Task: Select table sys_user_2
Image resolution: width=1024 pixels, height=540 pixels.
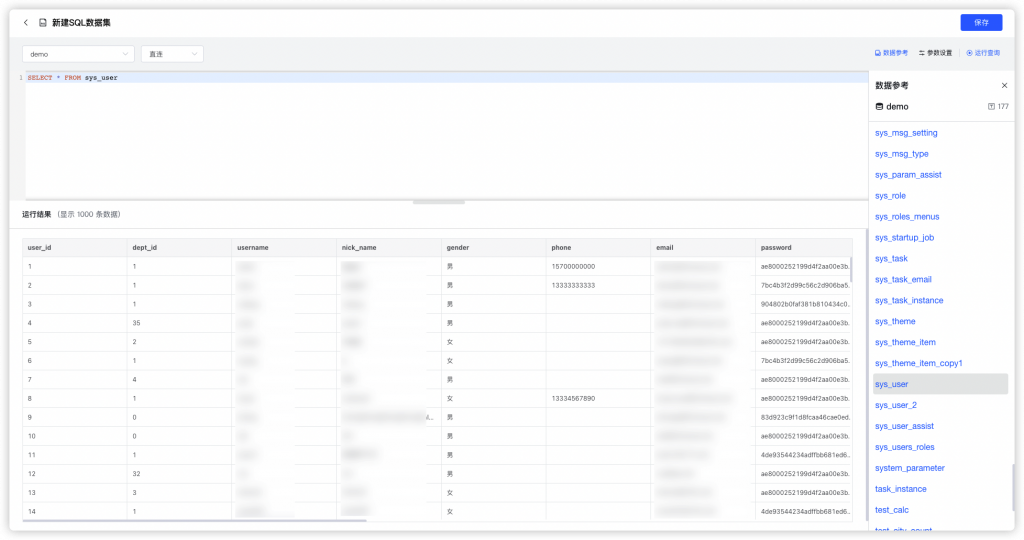Action: (895, 405)
